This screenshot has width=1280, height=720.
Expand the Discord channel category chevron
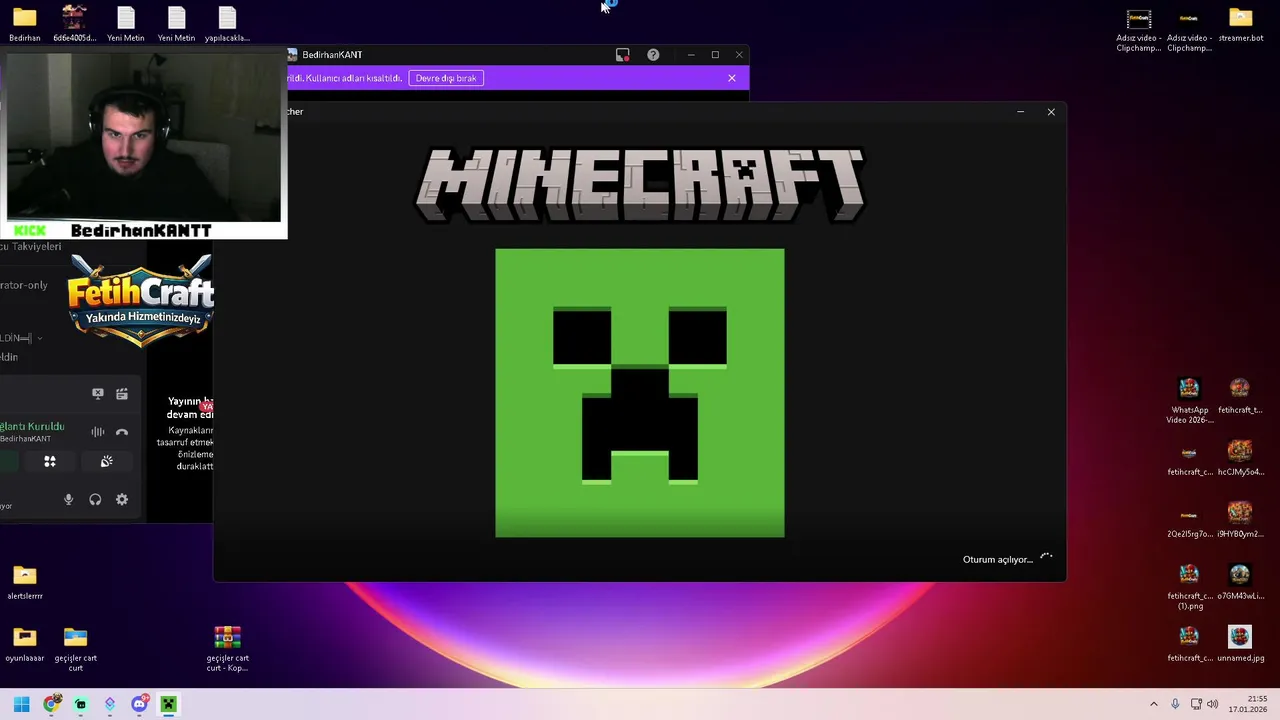point(39,338)
